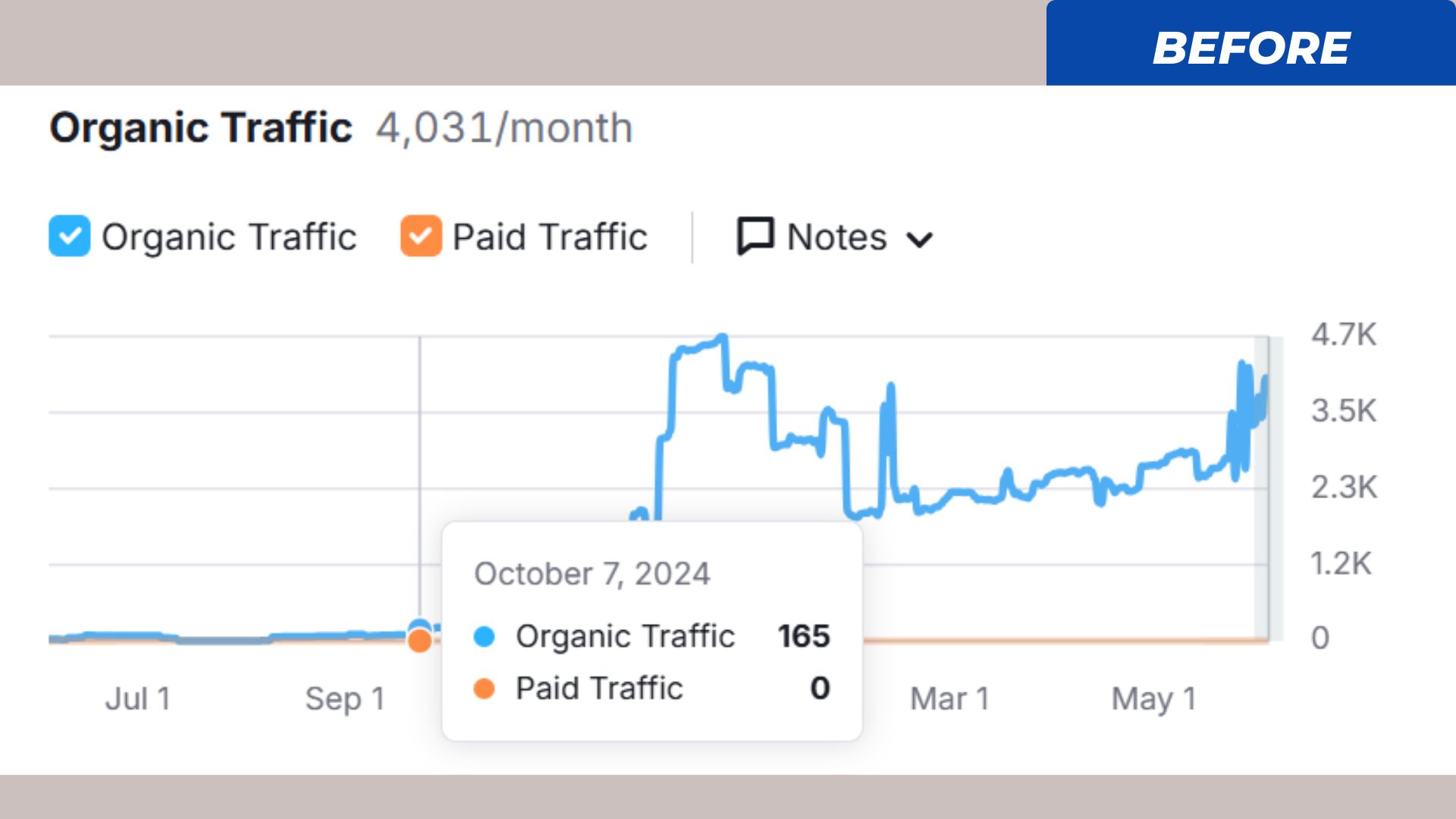1456x819 pixels.
Task: Click the orange dot in tooltip
Action: click(x=484, y=689)
